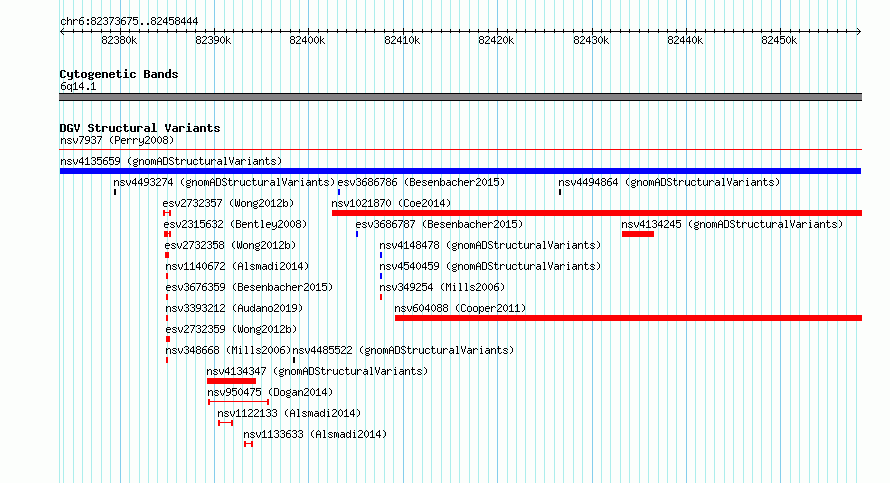Click the 82390k ruler mark
Viewport: 890px width, 483px height.
pos(213,40)
